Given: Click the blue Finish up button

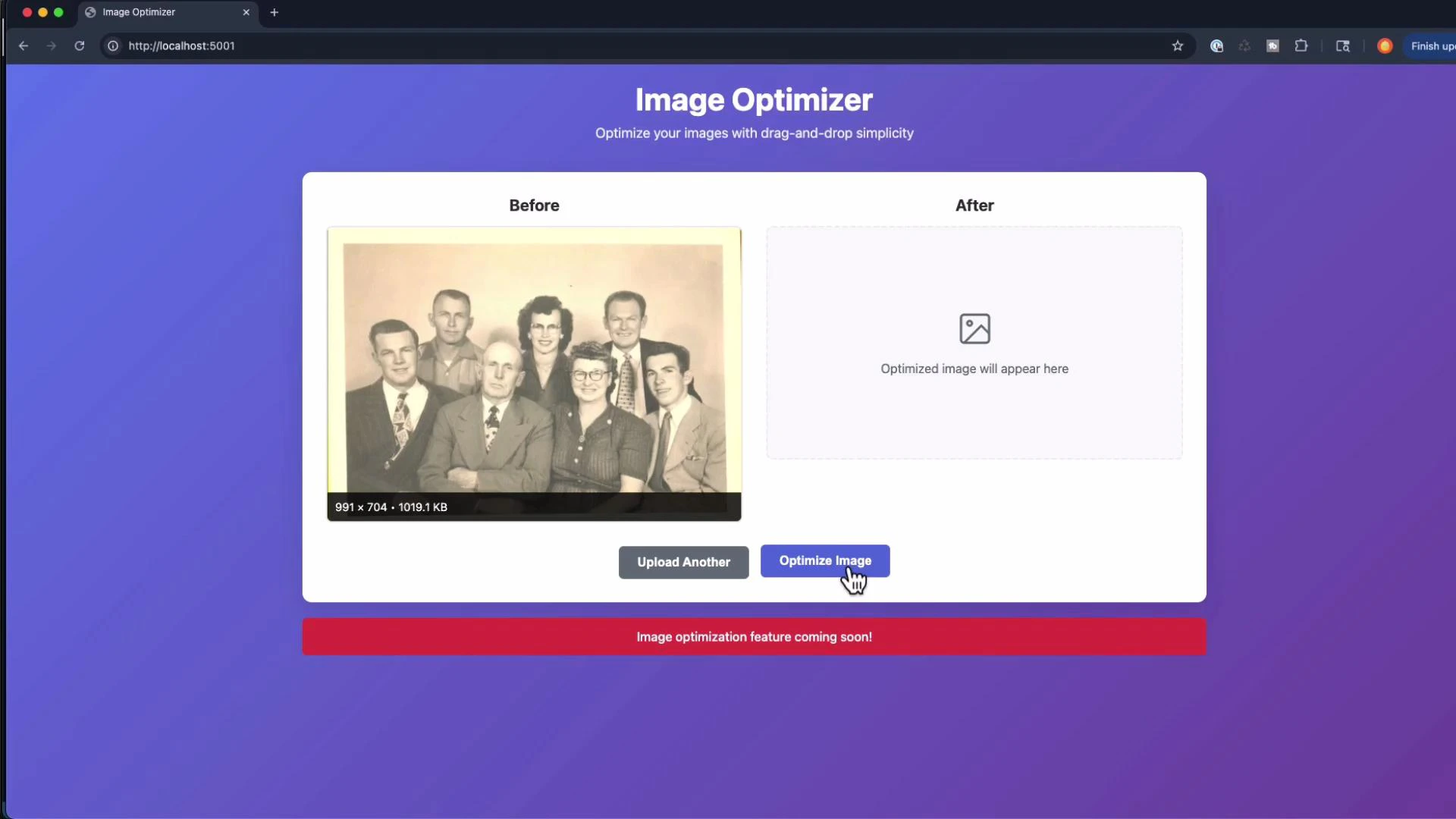Looking at the screenshot, I should click(x=1433, y=45).
